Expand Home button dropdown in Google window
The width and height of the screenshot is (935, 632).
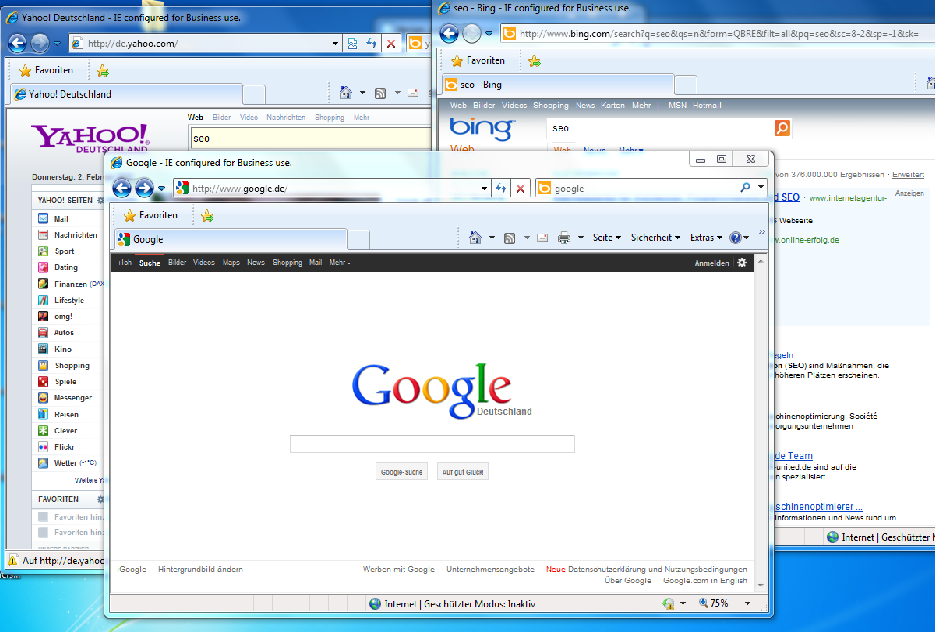click(x=492, y=237)
